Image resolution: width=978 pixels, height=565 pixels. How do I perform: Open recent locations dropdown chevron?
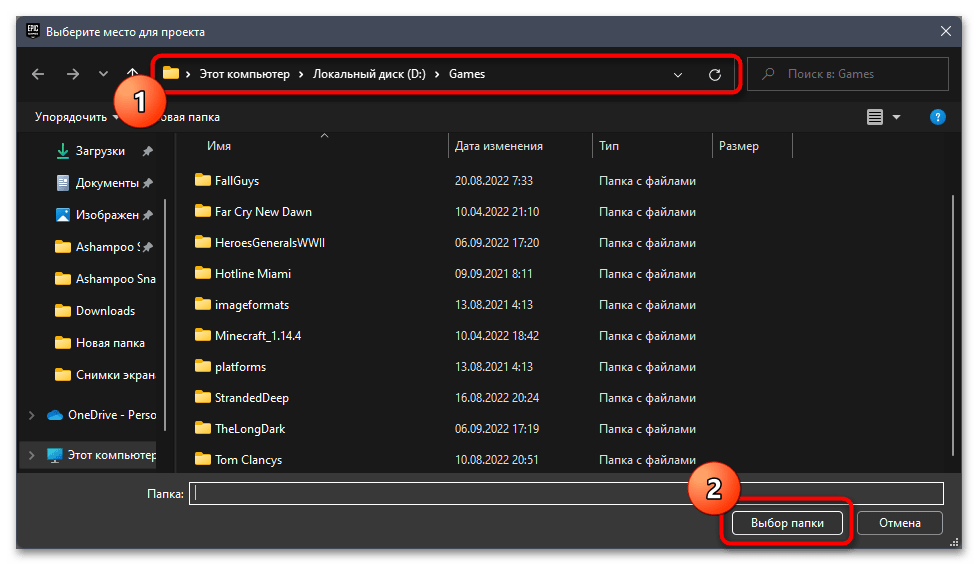[104, 74]
